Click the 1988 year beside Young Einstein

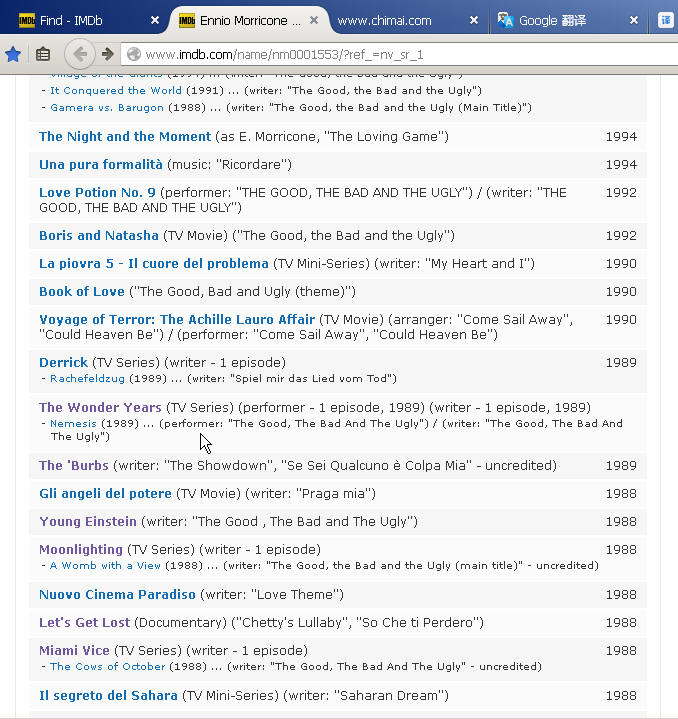click(x=621, y=521)
